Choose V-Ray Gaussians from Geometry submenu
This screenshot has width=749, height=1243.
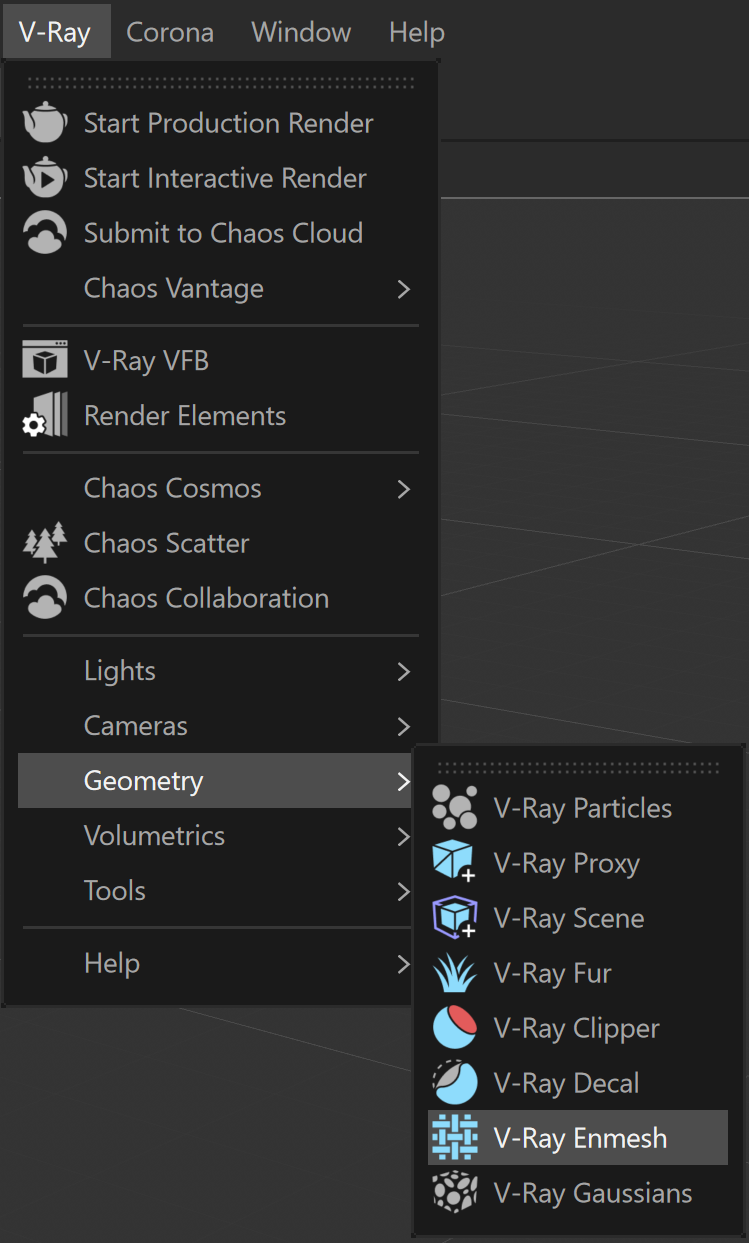tap(578, 1193)
